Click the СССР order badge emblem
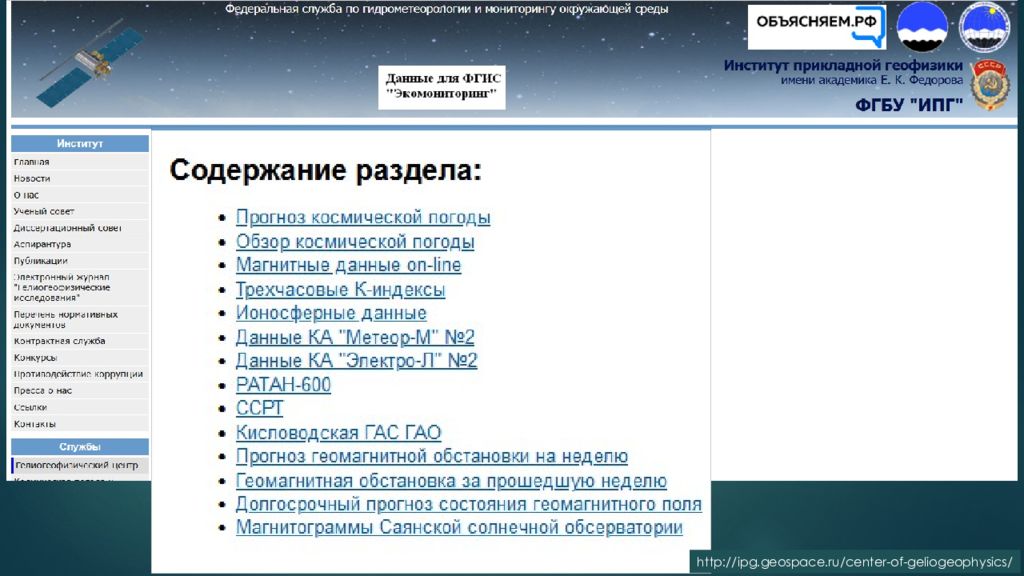The height and width of the screenshot is (576, 1024). point(989,86)
